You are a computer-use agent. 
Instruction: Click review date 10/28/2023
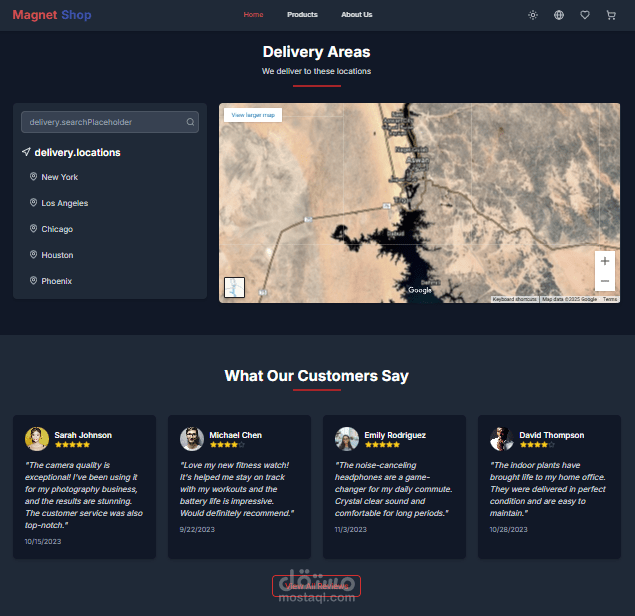pyautogui.click(x=509, y=529)
